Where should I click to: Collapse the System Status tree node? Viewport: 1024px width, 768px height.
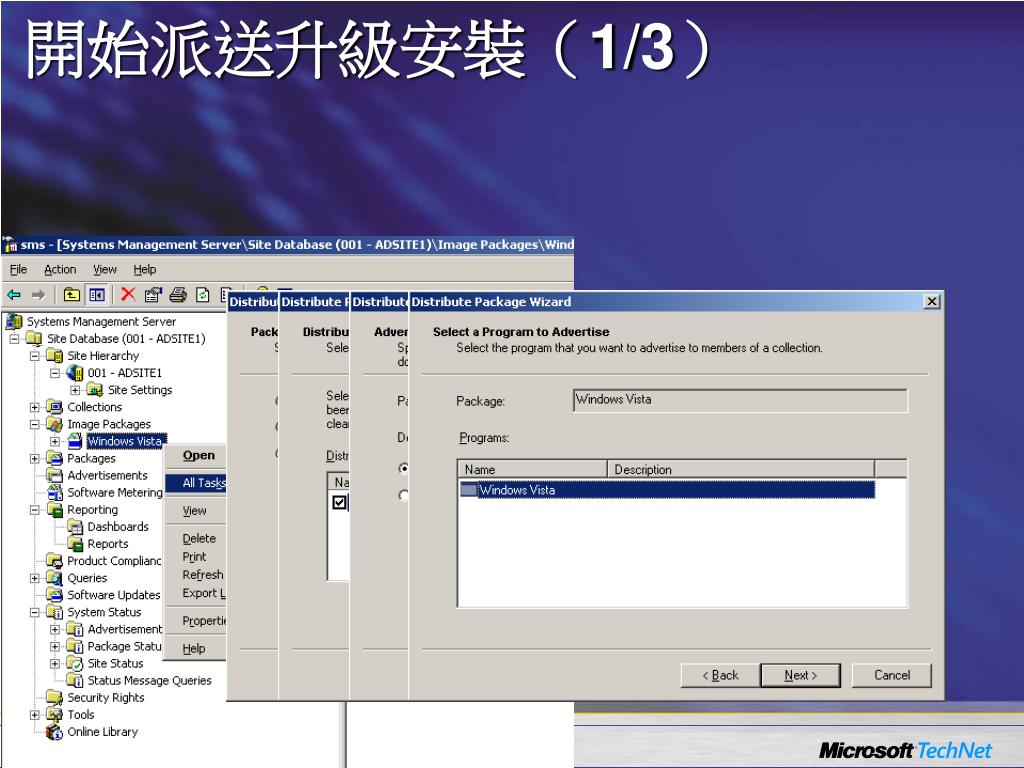click(35, 613)
